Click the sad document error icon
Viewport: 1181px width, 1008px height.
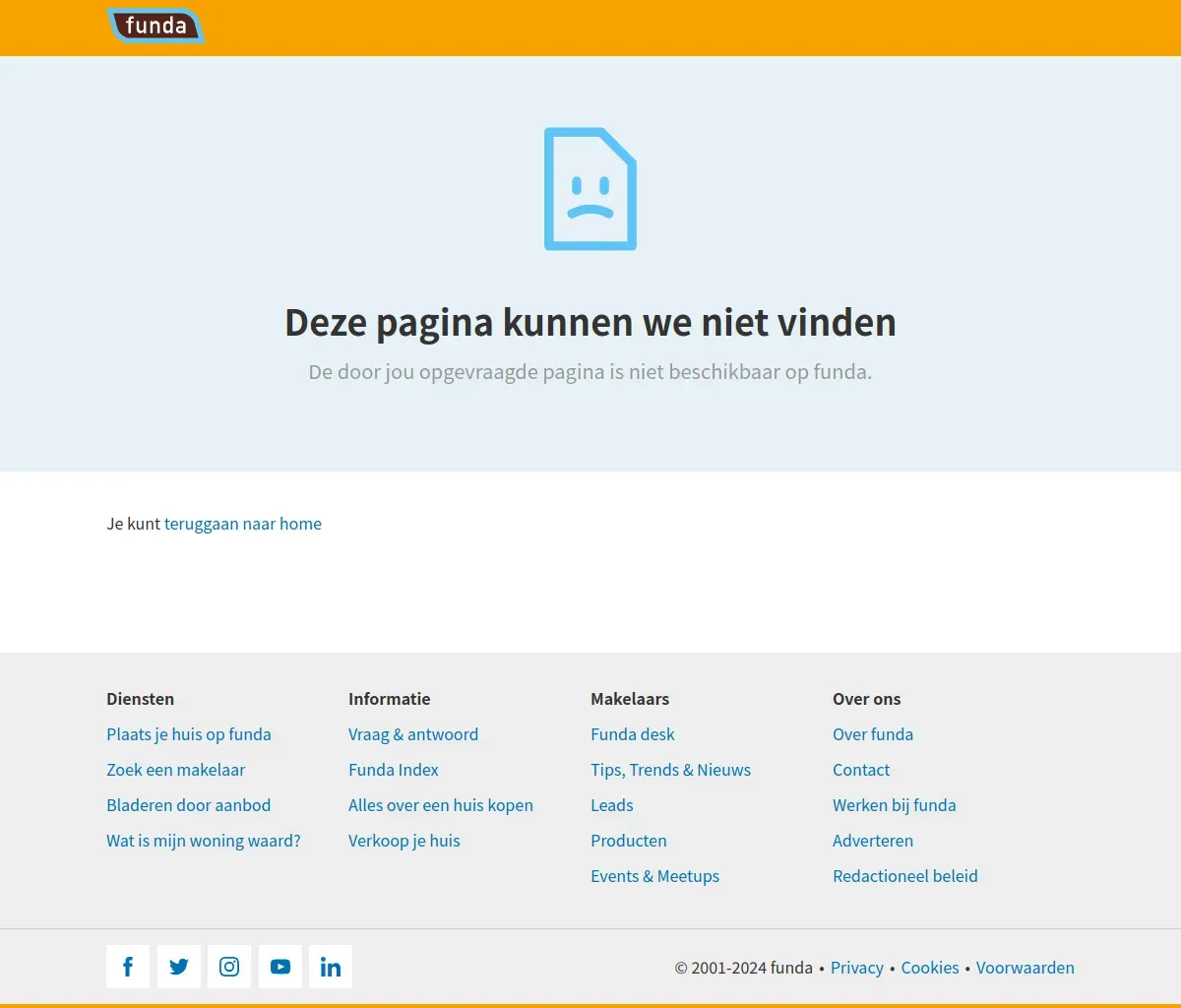pyautogui.click(x=590, y=189)
